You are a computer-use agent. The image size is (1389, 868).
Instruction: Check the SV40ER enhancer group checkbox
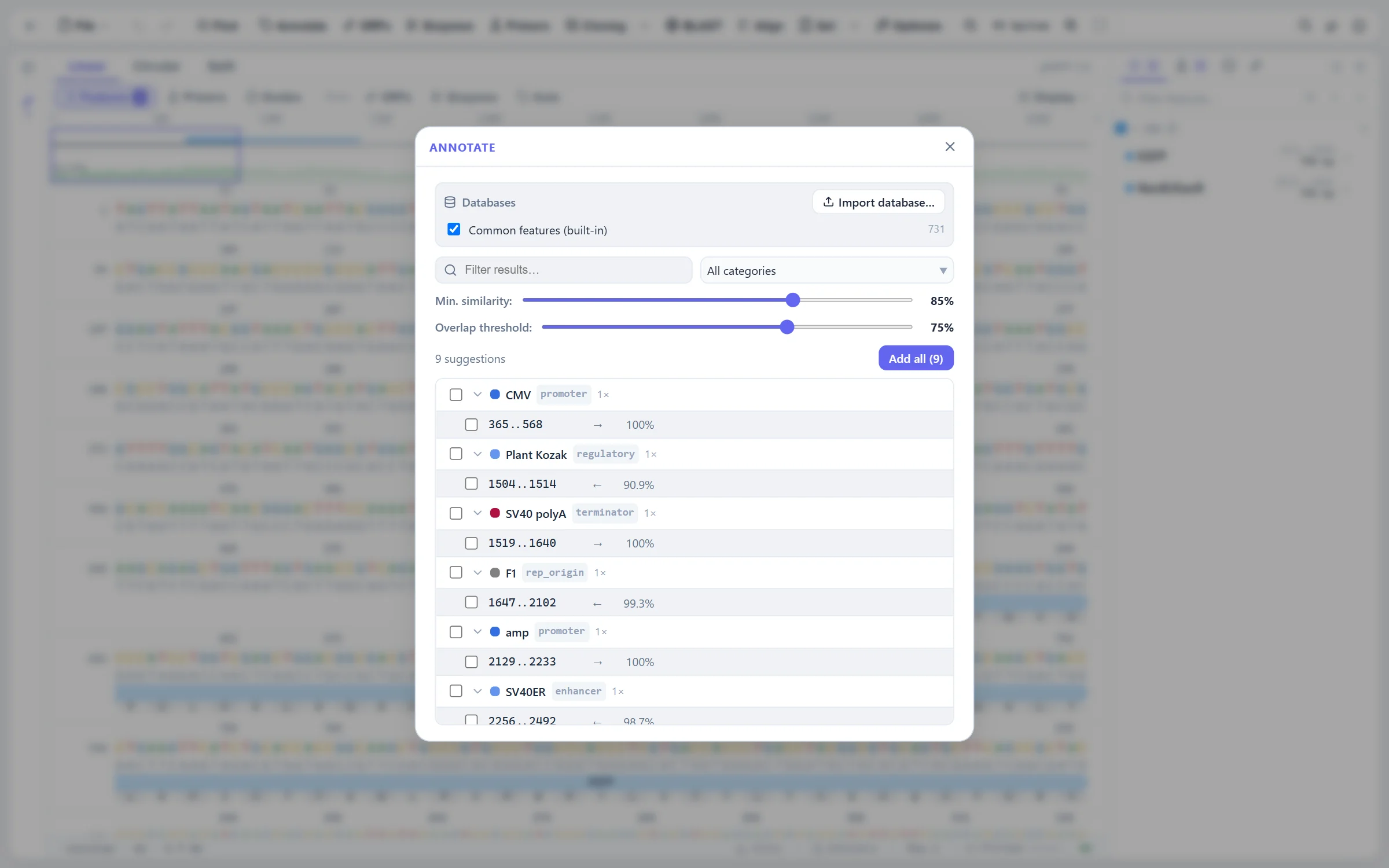click(456, 692)
